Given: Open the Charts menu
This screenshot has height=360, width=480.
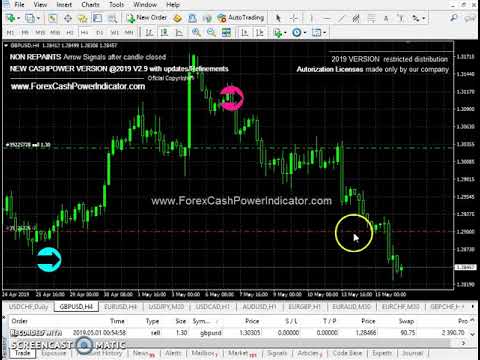Looking at the screenshot, I should [90, 5].
